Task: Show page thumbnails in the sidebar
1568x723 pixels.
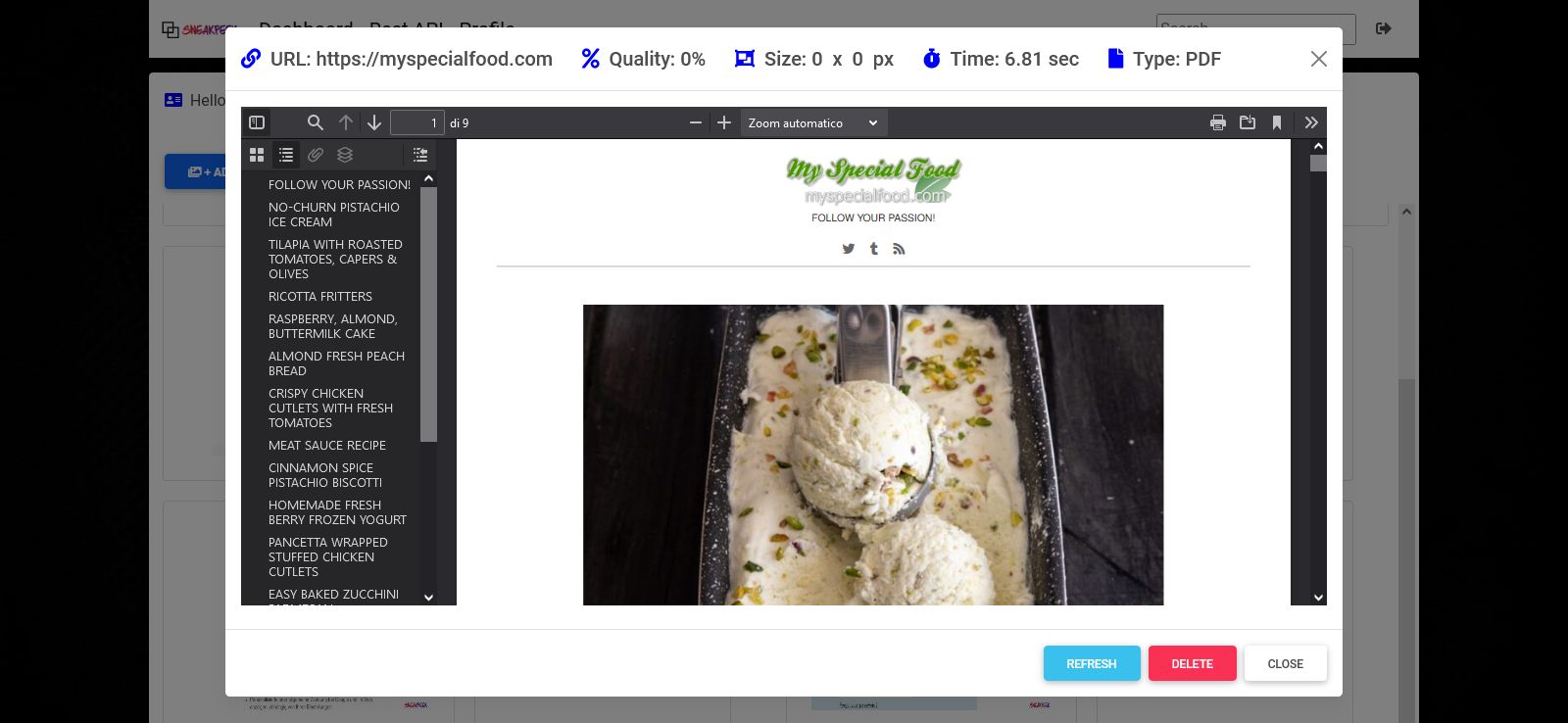Action: 257,155
